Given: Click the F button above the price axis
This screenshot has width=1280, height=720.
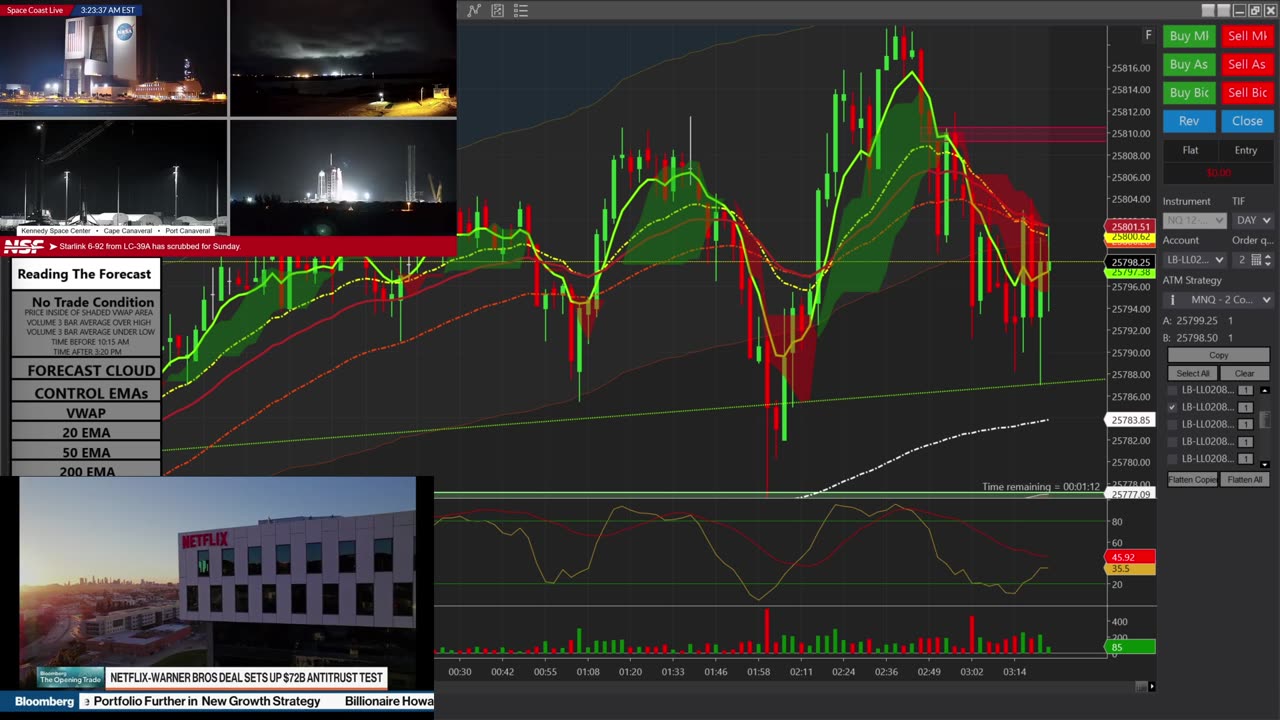Looking at the screenshot, I should coord(1148,35).
